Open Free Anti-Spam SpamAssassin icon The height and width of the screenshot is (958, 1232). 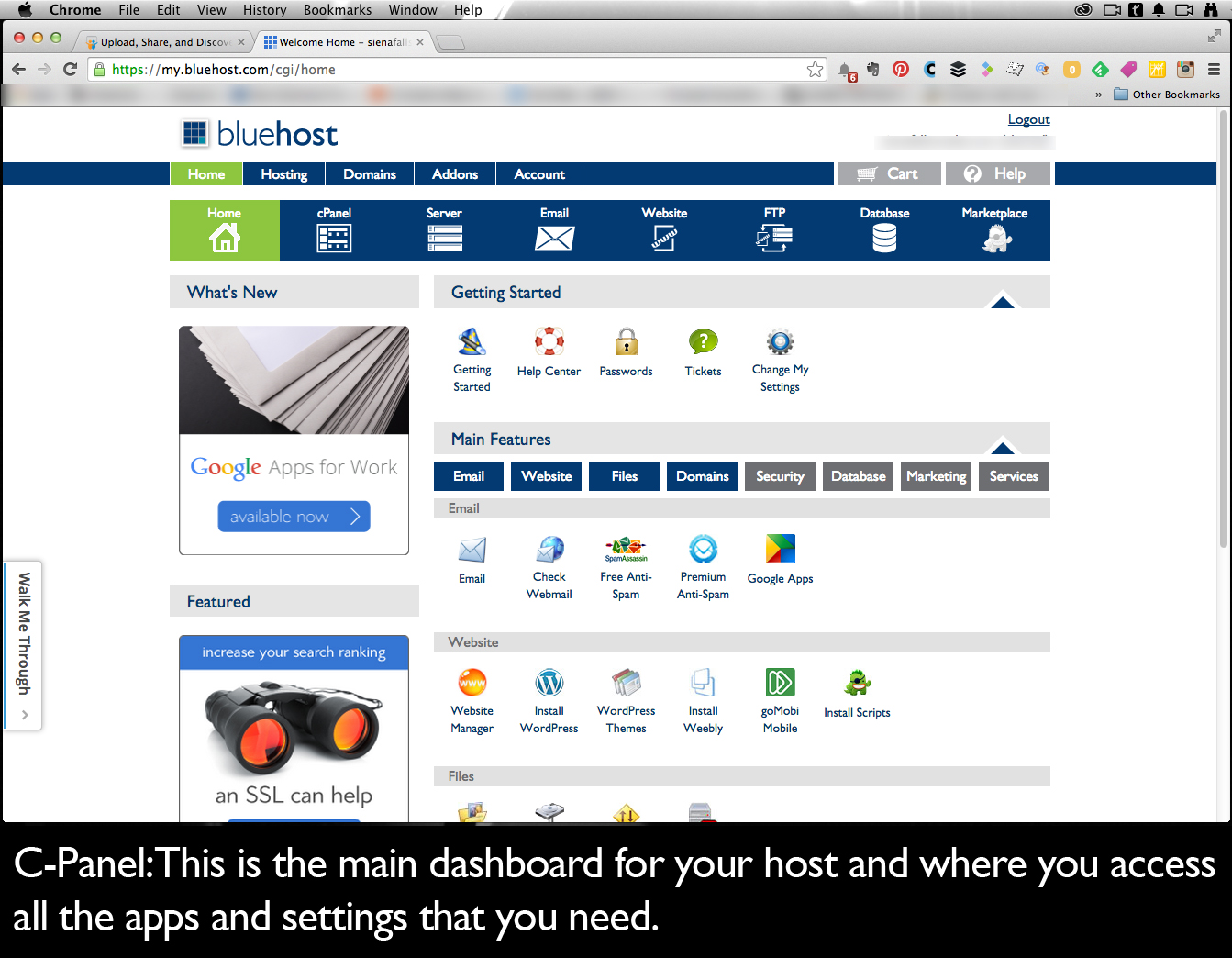pos(626,550)
